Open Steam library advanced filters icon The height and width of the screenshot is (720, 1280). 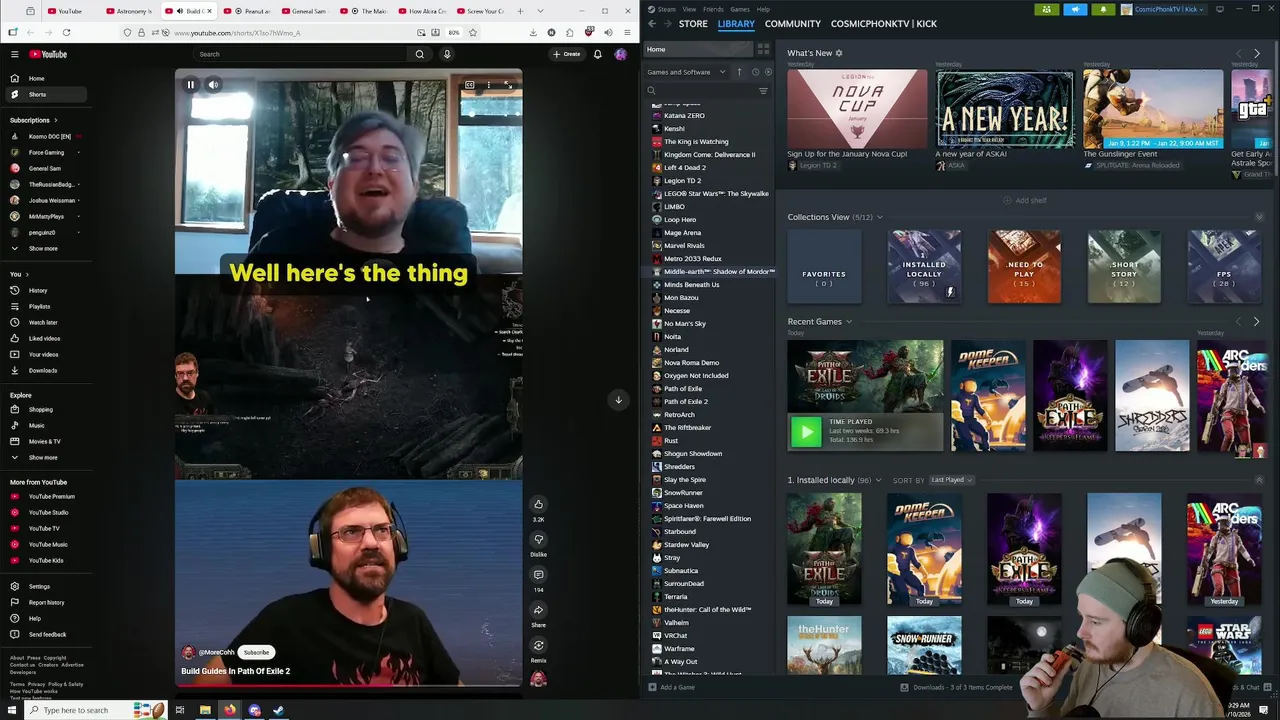tap(763, 91)
